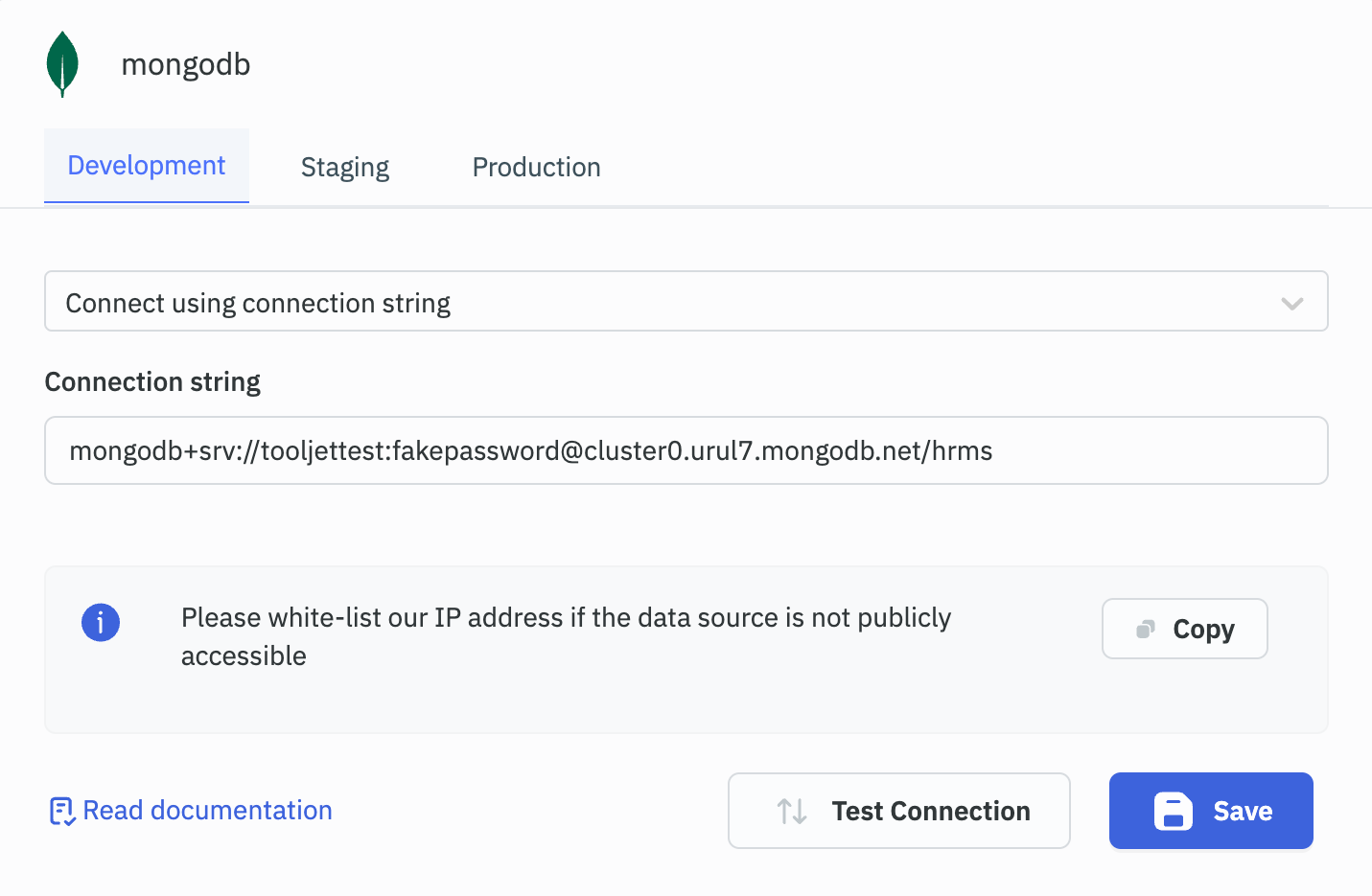Click the 'Connection string' field label
The image size is (1372, 896).
pyautogui.click(x=152, y=382)
